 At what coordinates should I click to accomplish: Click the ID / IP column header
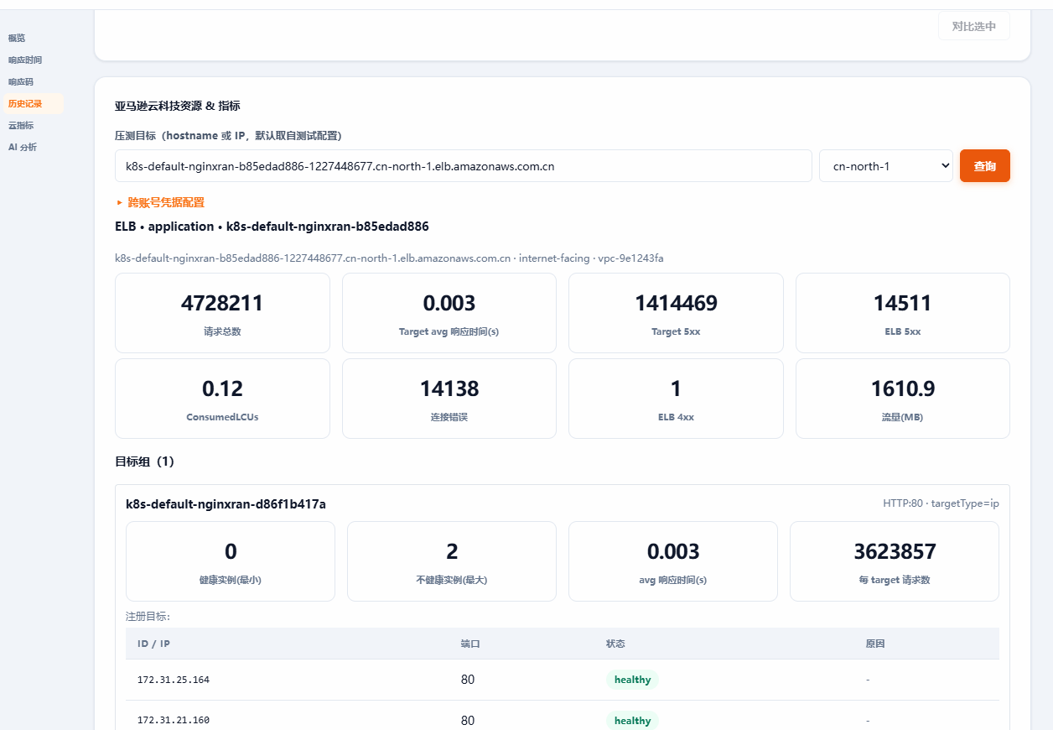point(154,643)
